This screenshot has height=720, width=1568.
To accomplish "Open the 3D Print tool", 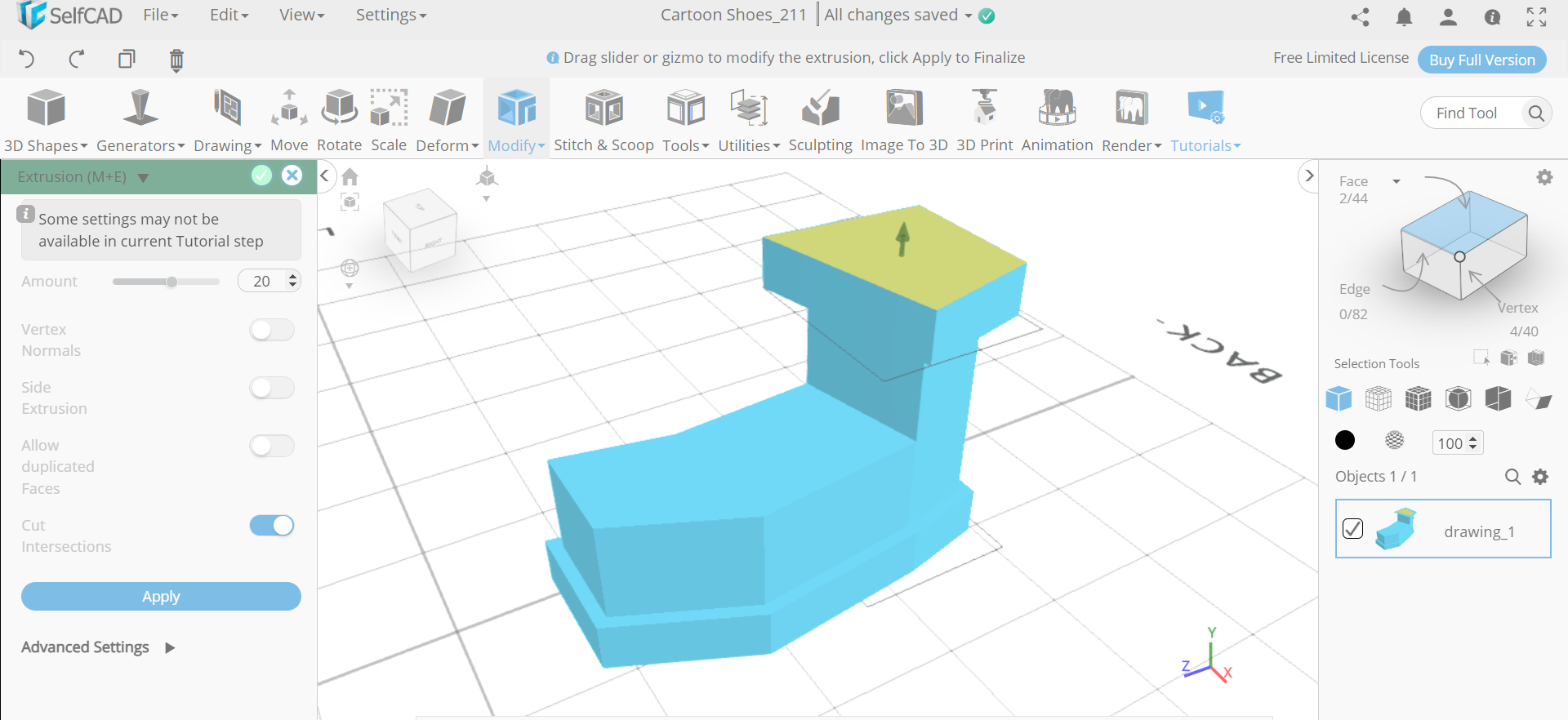I will (984, 121).
